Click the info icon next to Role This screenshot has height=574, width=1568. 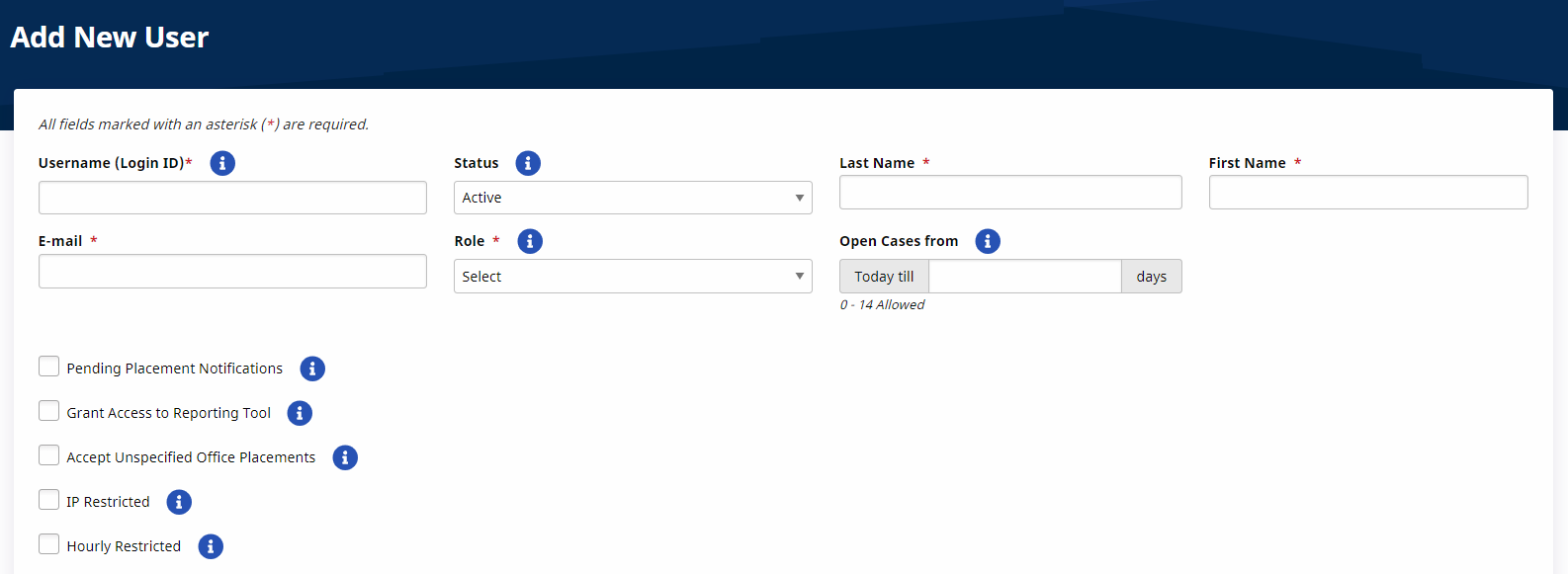pyautogui.click(x=530, y=241)
